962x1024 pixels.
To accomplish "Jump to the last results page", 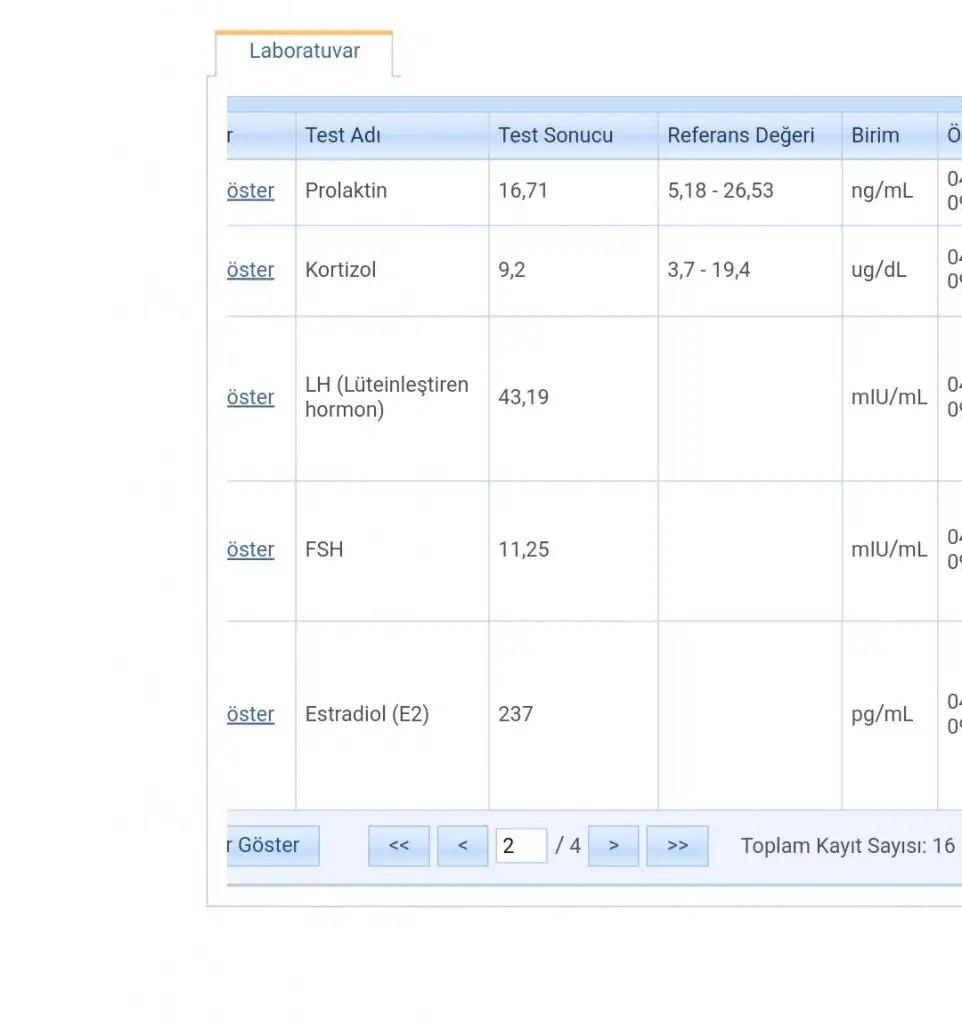I will (677, 846).
